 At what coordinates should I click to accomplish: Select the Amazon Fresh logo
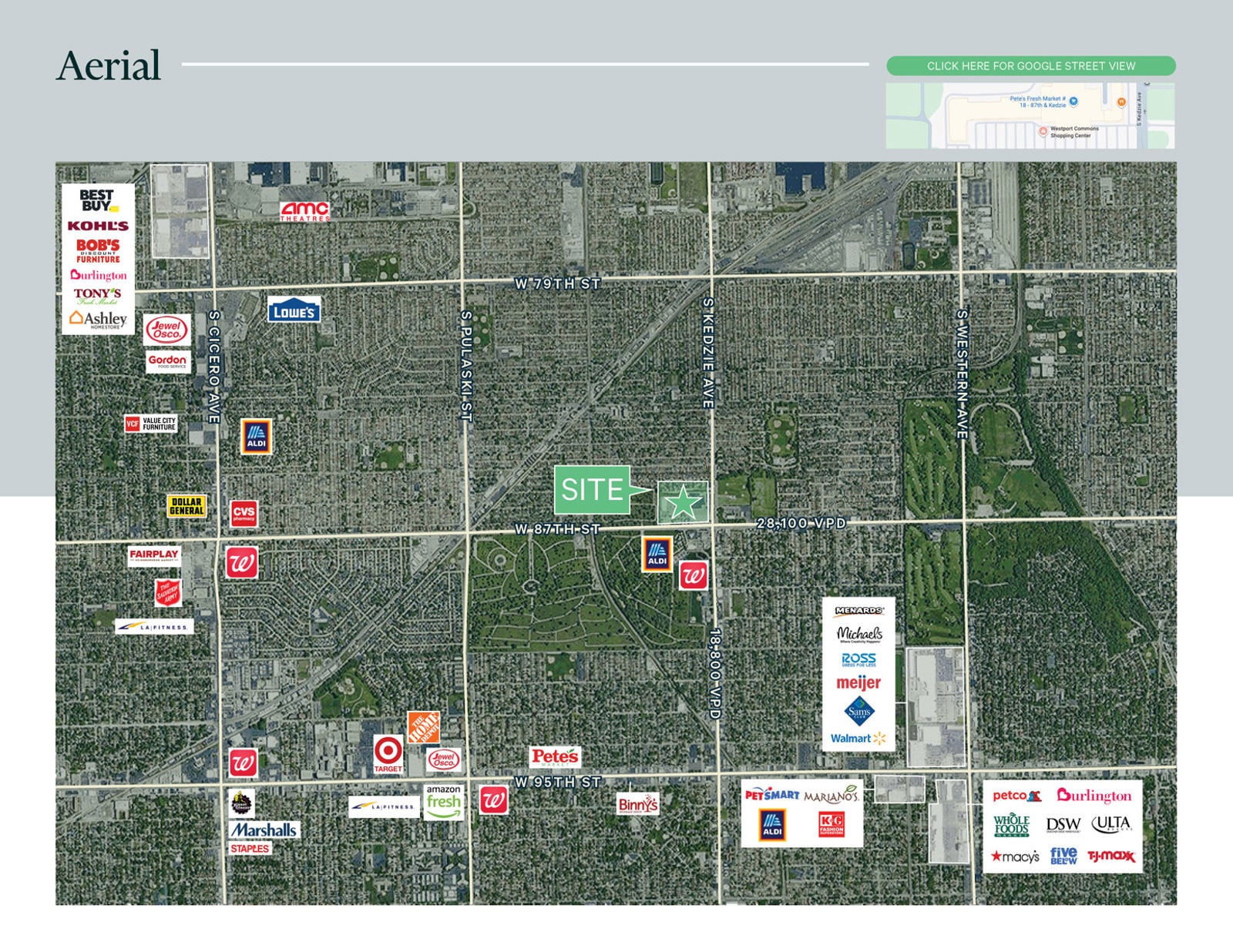point(444,801)
